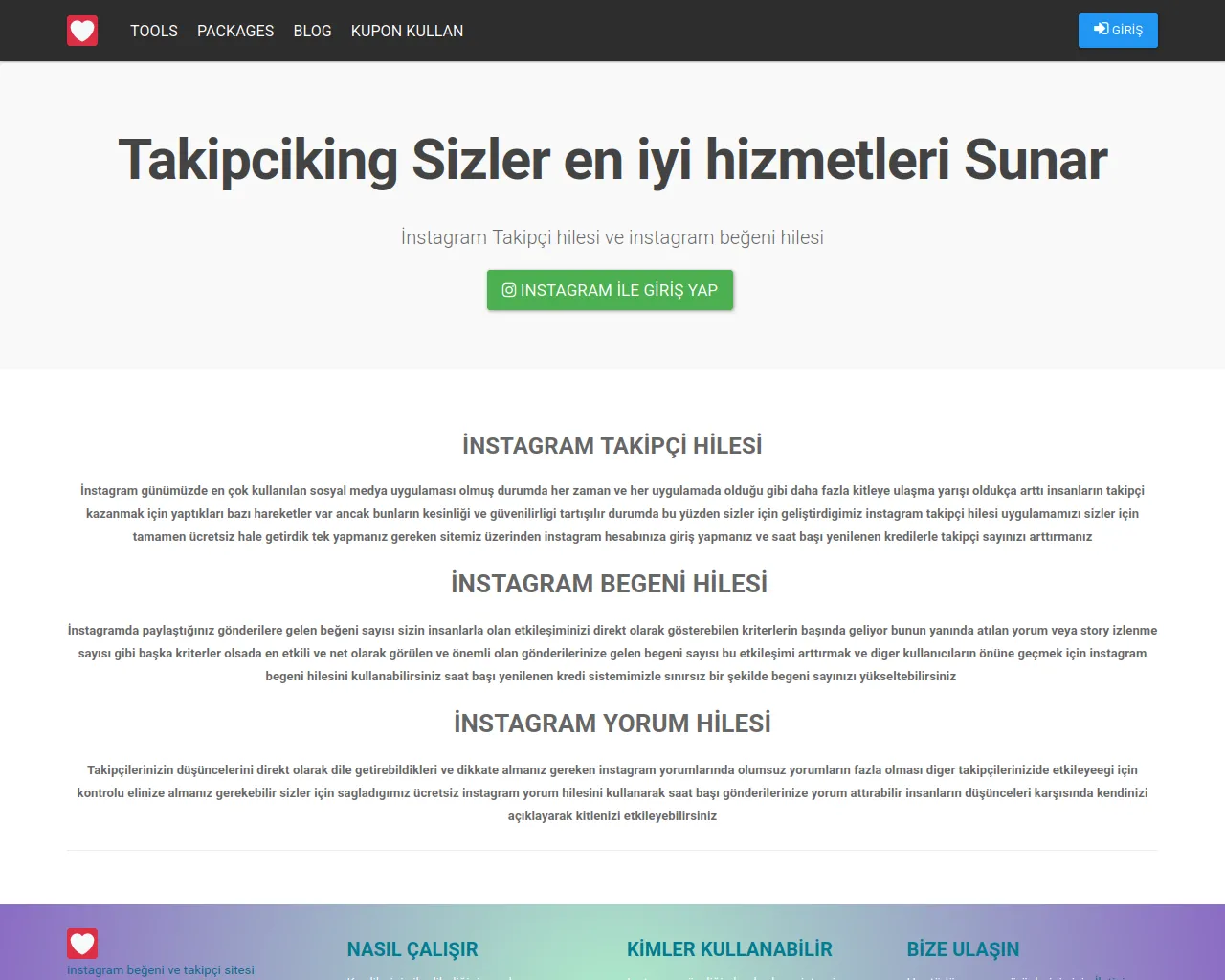Screen dimensions: 1225x980
Task: Click the 'Takipciking Sizler en iyi hizmetleri Sunar' headline
Action: [612, 160]
